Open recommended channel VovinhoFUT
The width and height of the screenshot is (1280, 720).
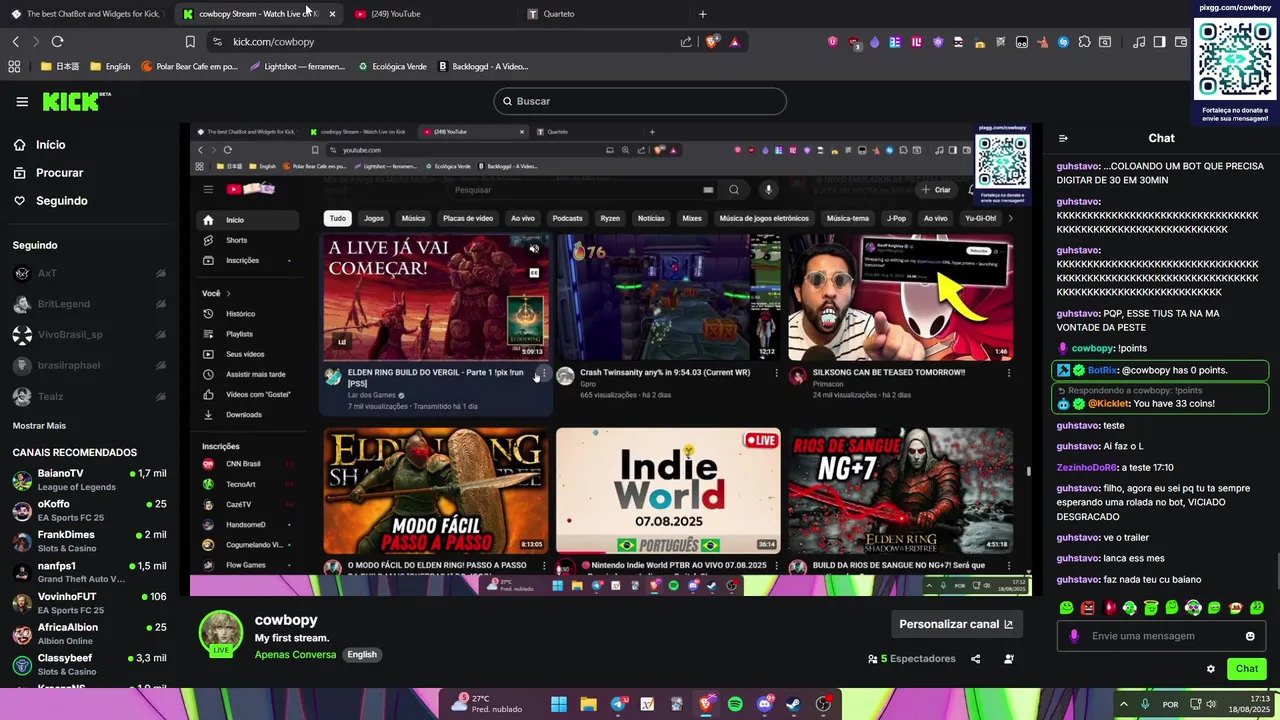88,603
